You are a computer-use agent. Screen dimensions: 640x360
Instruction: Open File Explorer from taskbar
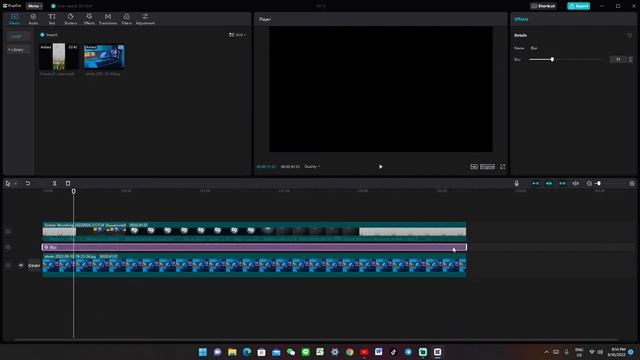pyautogui.click(x=232, y=352)
